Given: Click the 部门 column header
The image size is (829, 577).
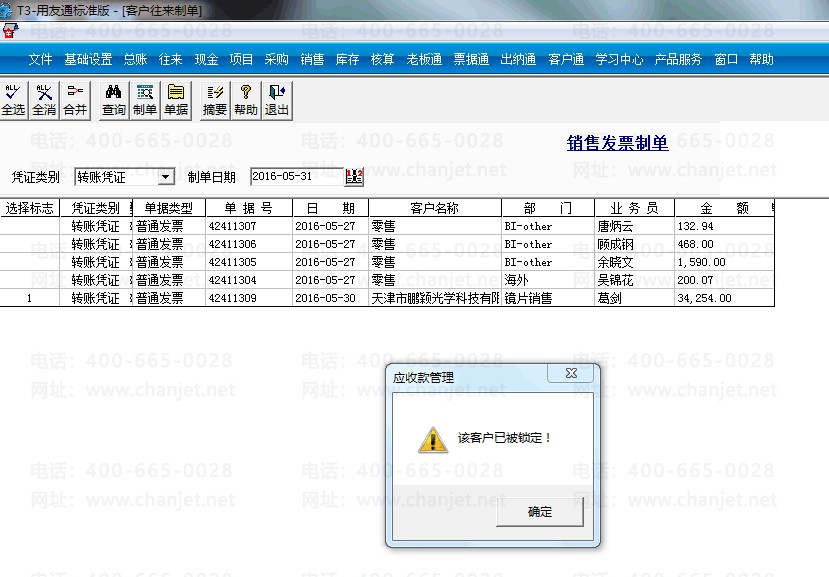Looking at the screenshot, I should [548, 208].
